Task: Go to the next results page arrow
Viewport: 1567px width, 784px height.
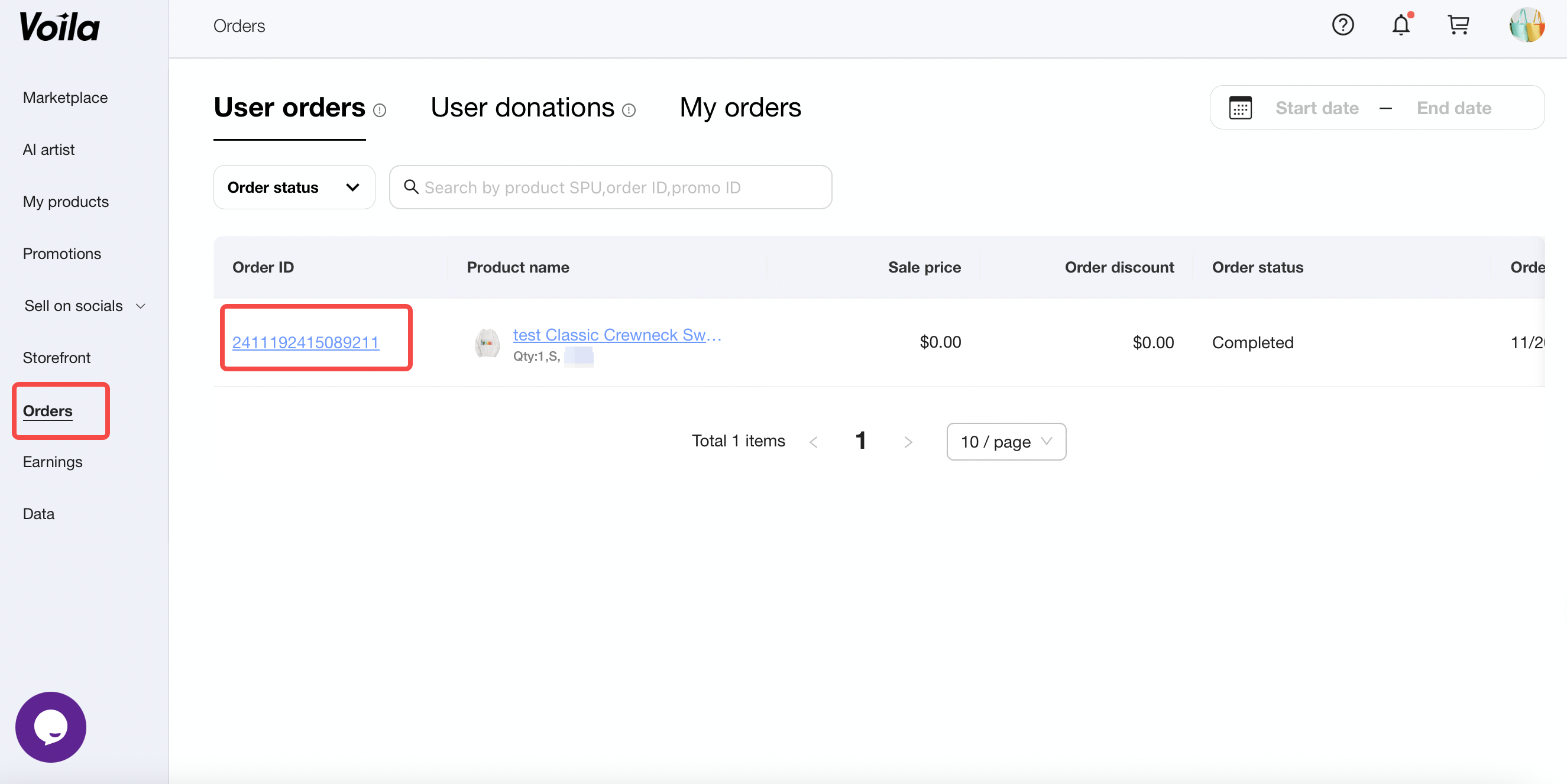Action: [908, 442]
